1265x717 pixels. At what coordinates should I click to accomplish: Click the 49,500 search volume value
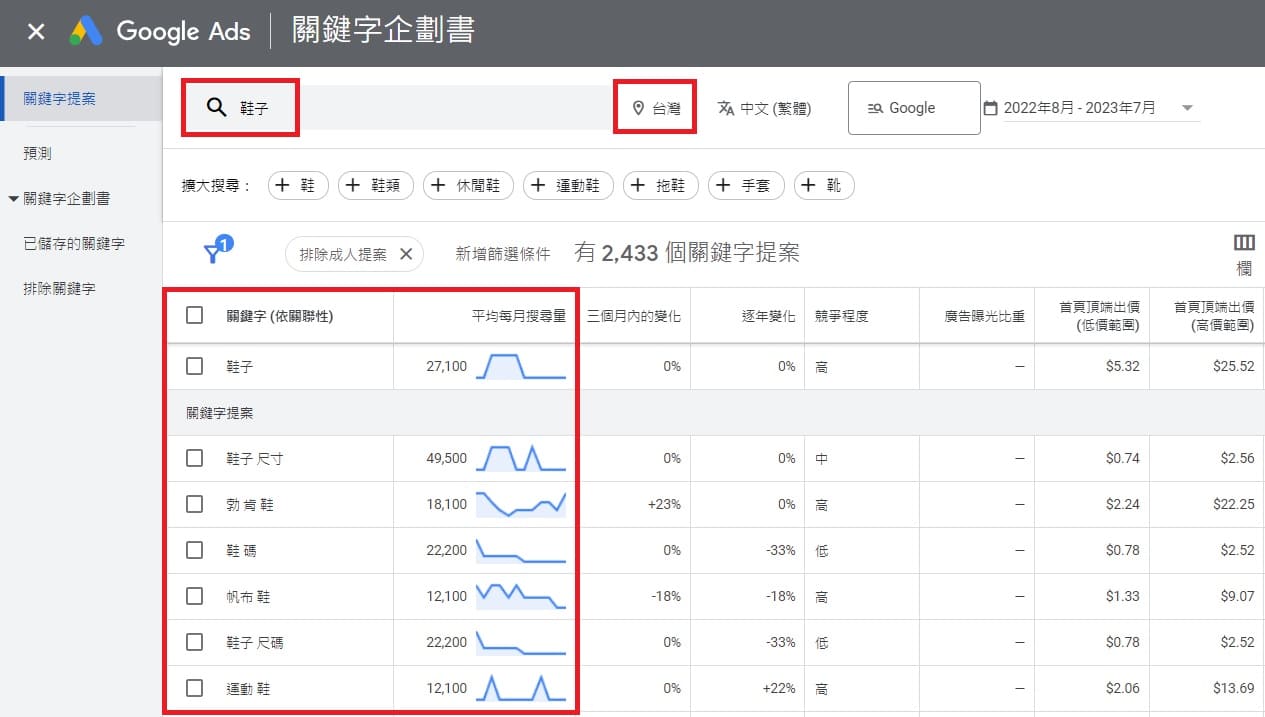[x=446, y=458]
